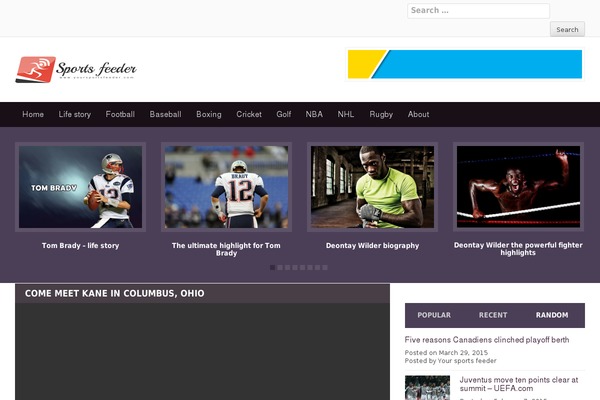
Task: Select the seventh carousel pagination dot
Action: [317, 268]
